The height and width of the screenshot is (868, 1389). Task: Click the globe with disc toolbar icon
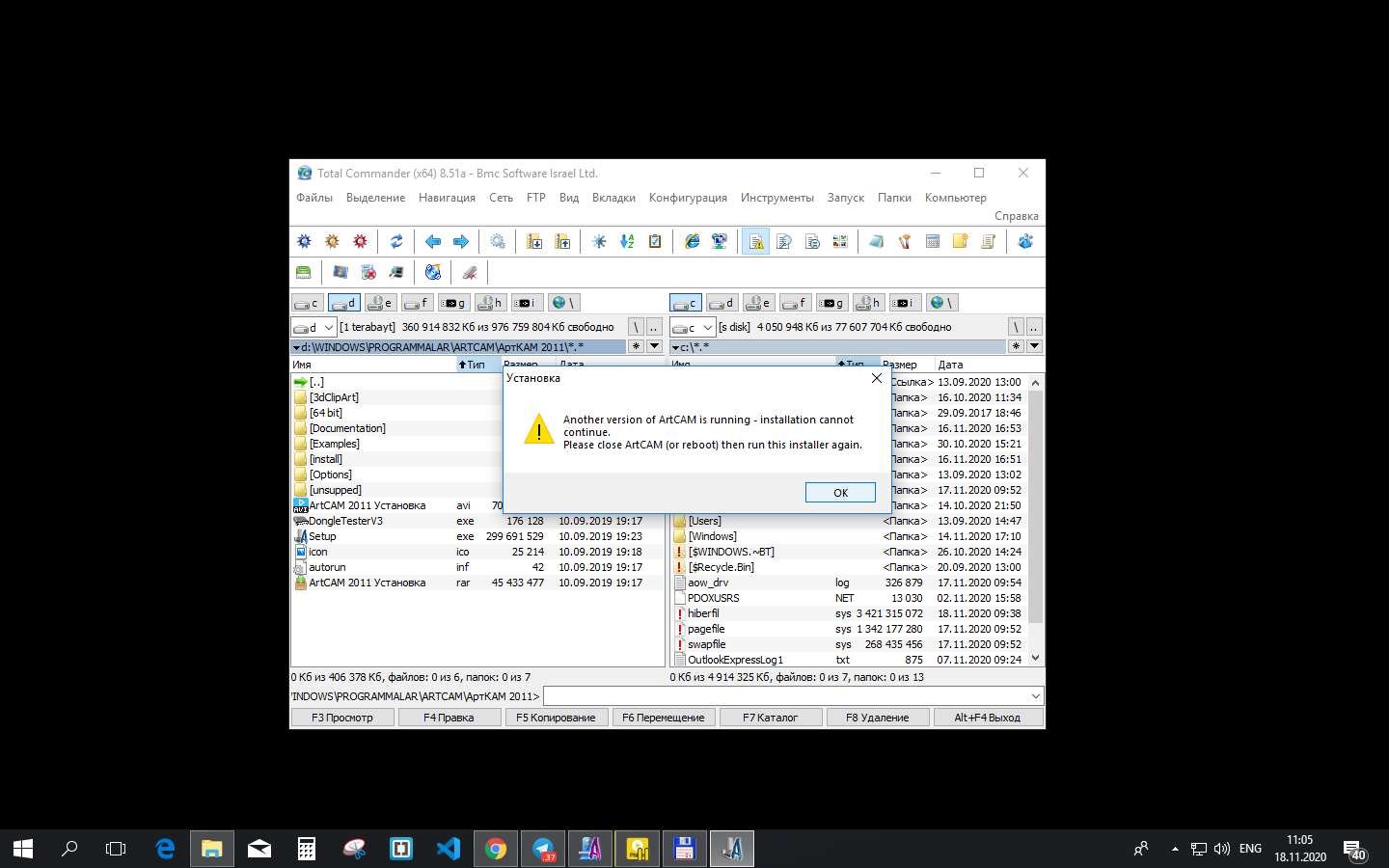click(433, 272)
